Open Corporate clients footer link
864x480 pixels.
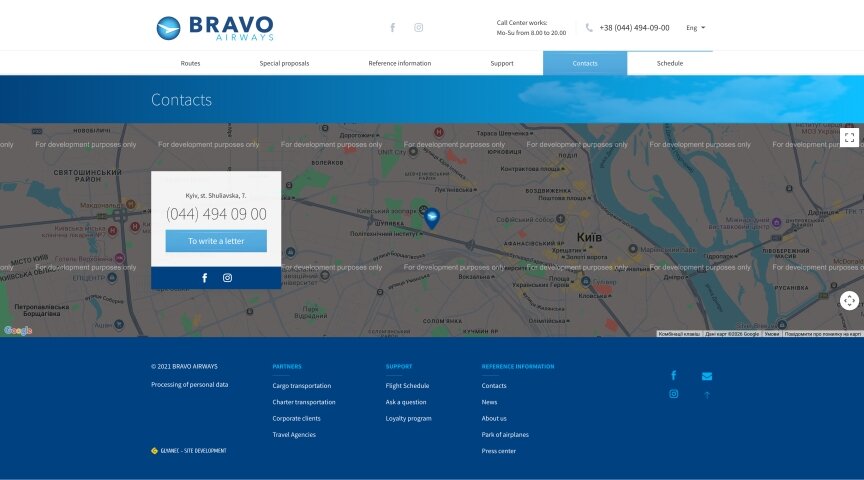tap(296, 418)
